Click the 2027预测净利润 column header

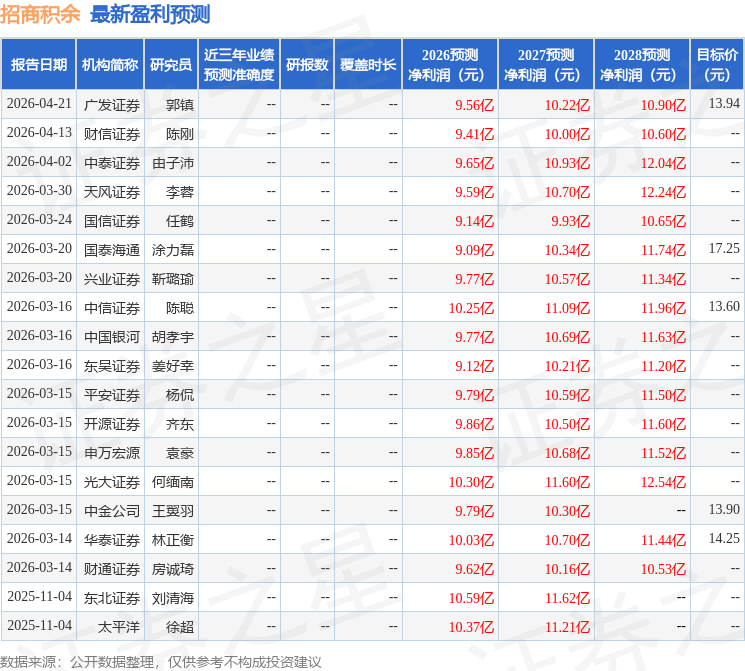tap(546, 65)
